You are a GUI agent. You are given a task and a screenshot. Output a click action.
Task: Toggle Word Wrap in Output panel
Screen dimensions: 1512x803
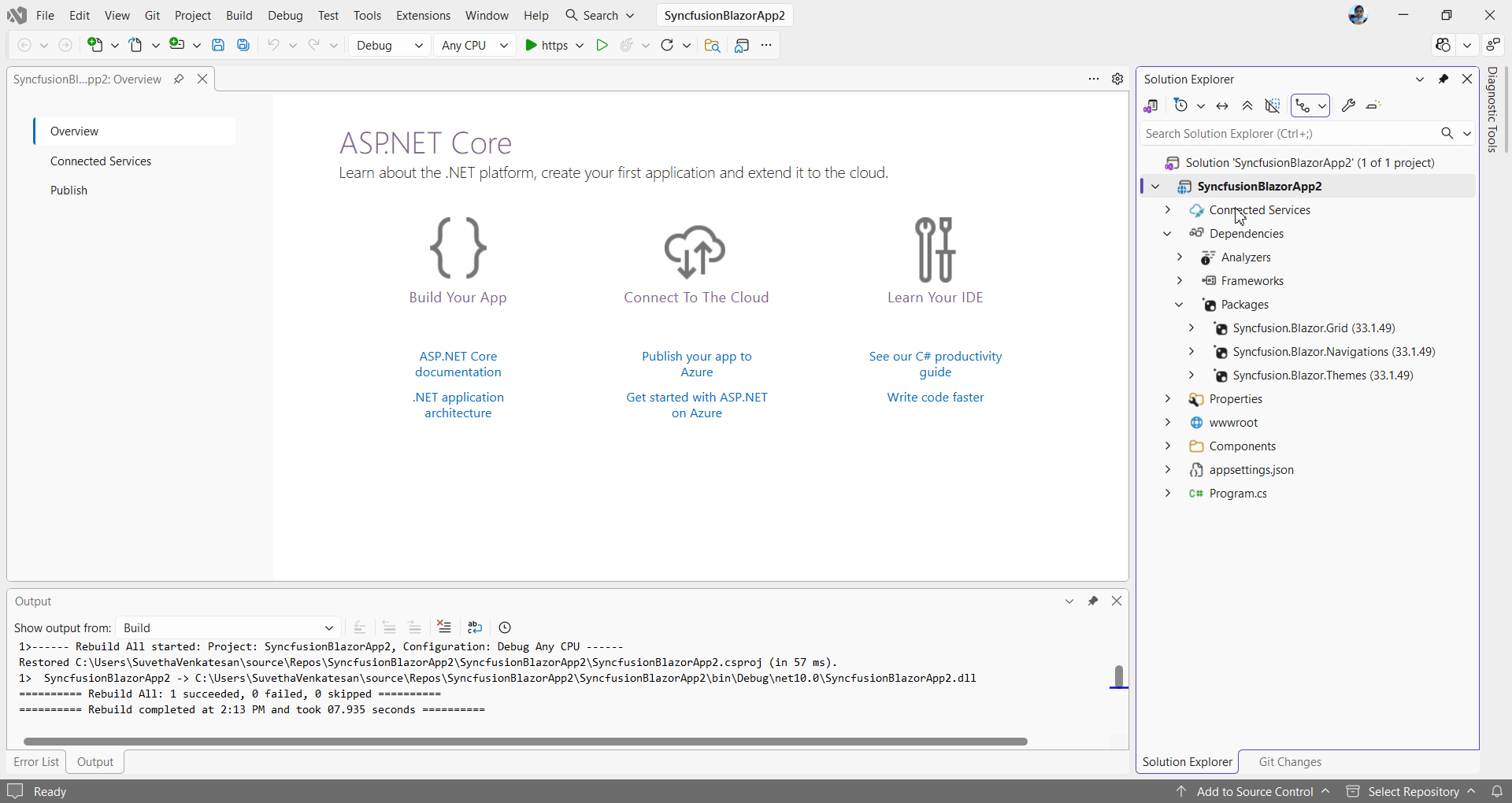tap(475, 627)
